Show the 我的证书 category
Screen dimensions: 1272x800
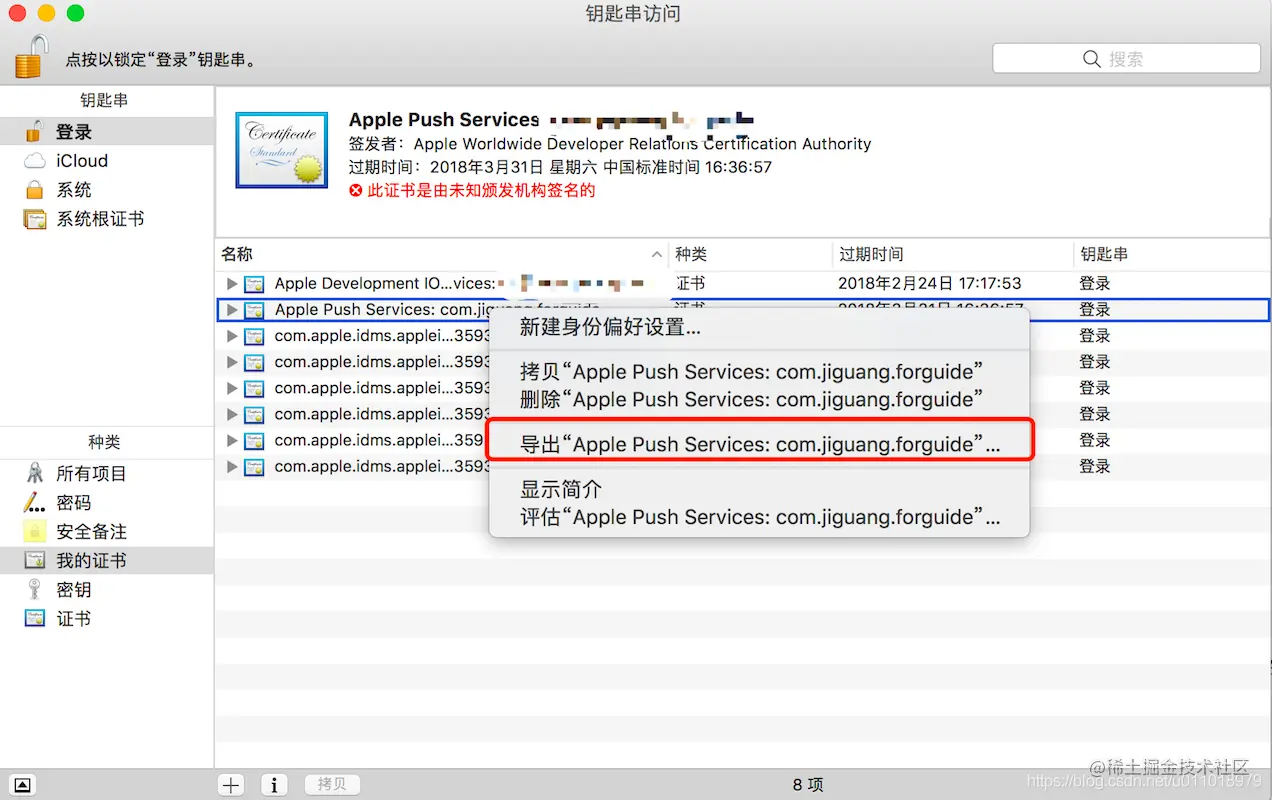coord(107,560)
